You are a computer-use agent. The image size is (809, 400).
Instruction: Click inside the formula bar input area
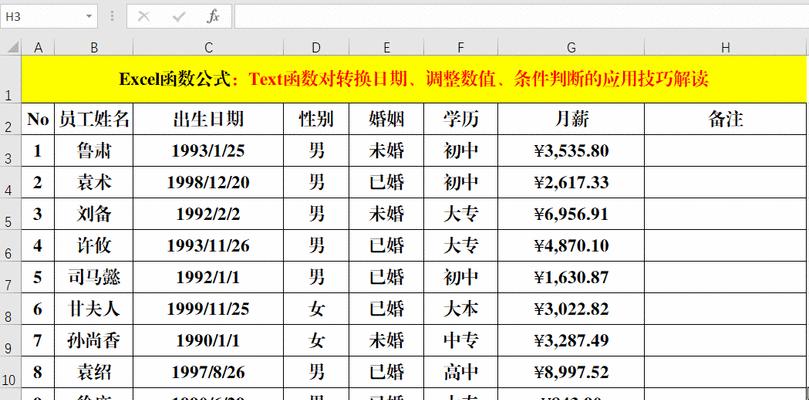pyautogui.click(x=522, y=17)
